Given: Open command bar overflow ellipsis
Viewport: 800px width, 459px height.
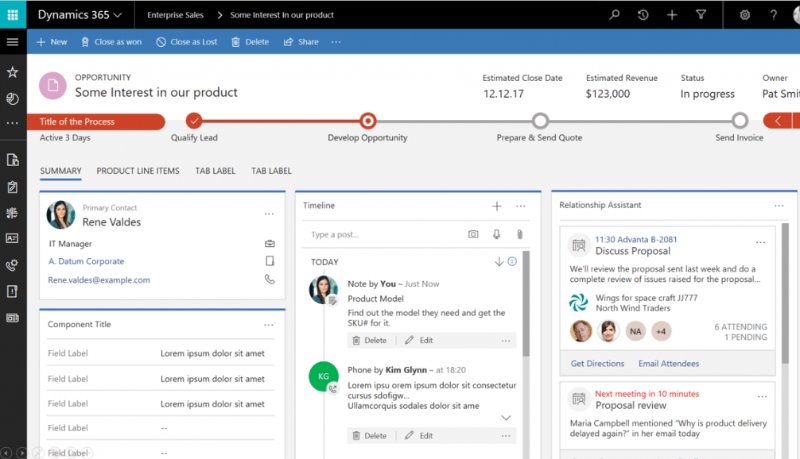Looking at the screenshot, I should [x=336, y=42].
